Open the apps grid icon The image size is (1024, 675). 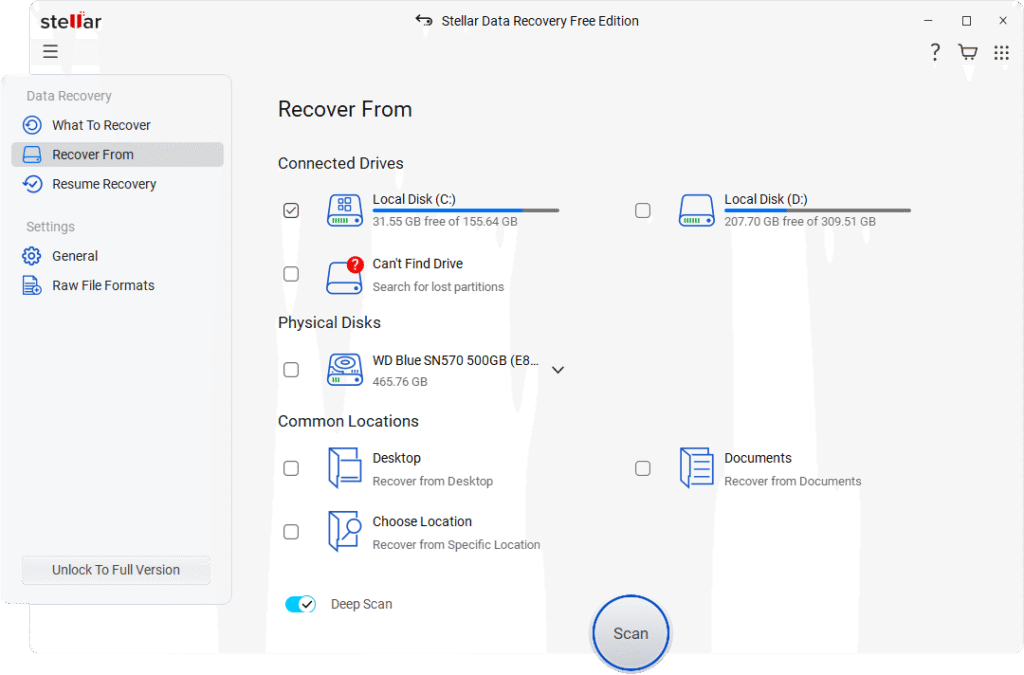tap(1001, 52)
